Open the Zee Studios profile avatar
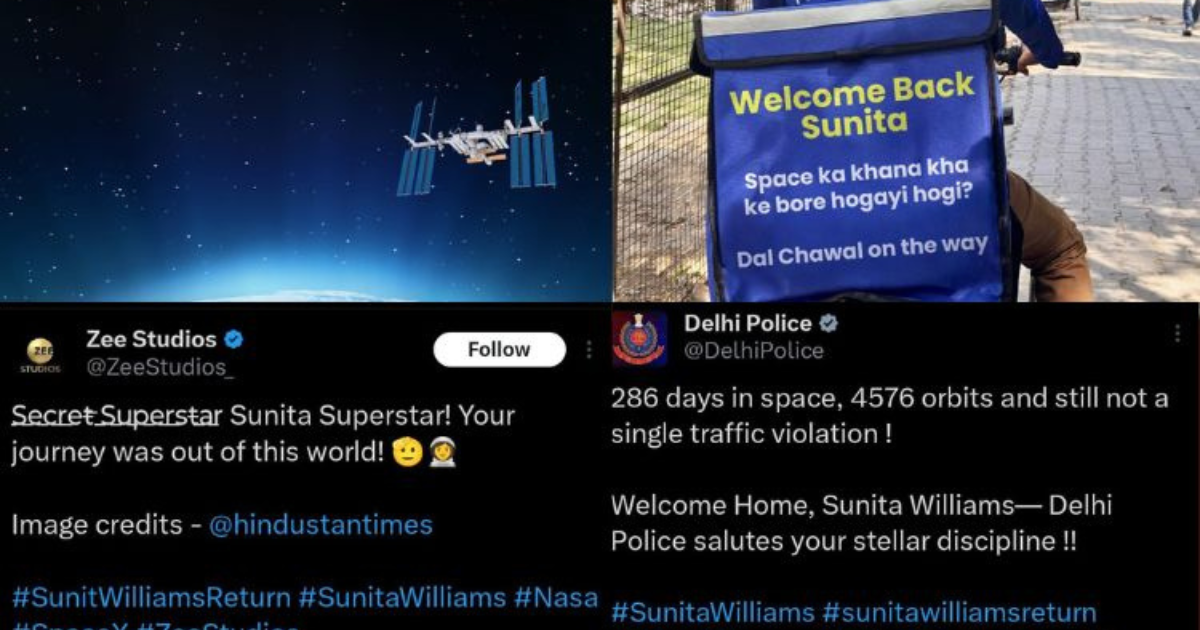This screenshot has width=1200, height=630. [x=41, y=354]
